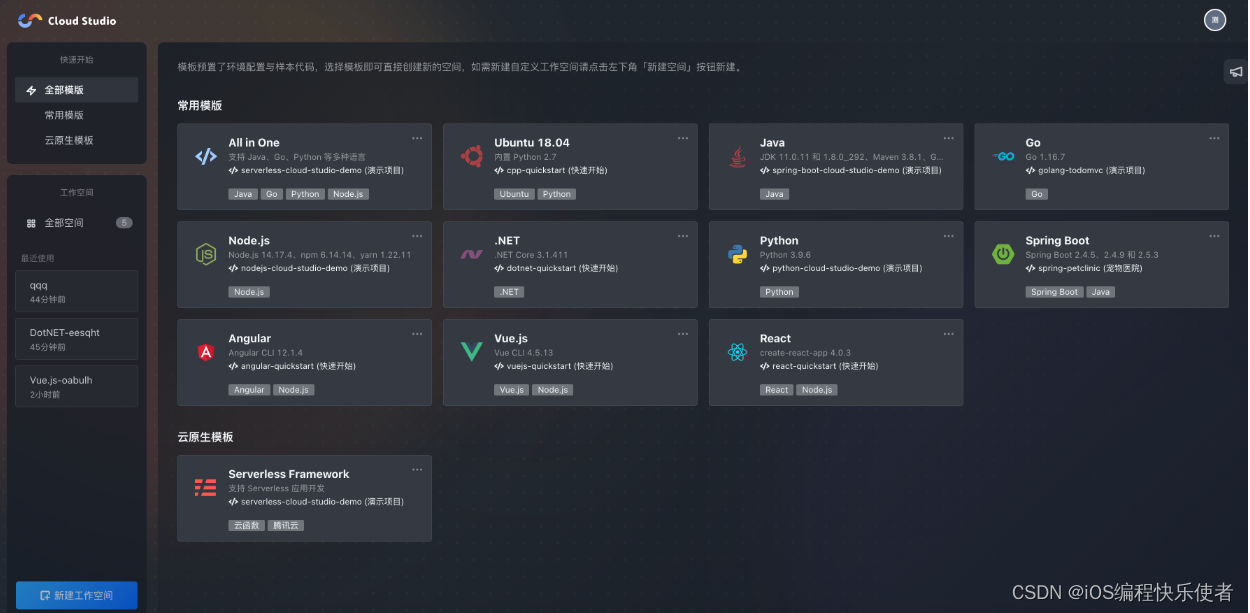Screen dimensions: 1250x613
Task: Open the Vue.js card's more menu
Action: pyautogui.click(x=683, y=334)
